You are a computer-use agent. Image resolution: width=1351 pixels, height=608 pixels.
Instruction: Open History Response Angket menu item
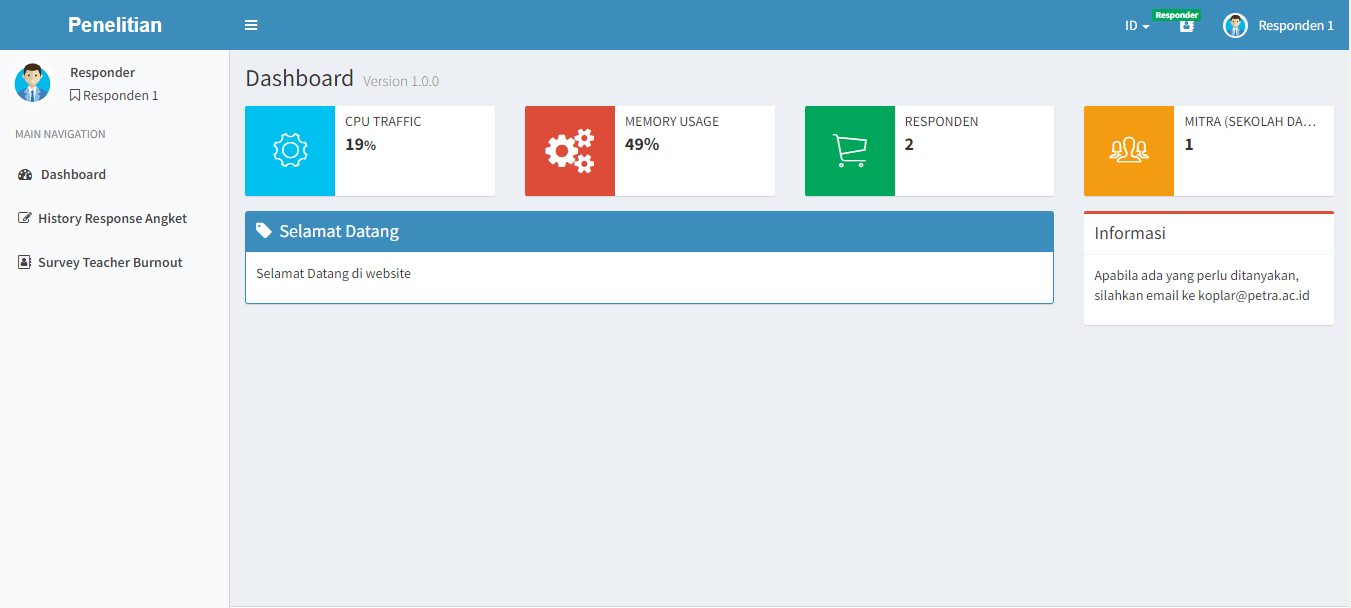112,219
